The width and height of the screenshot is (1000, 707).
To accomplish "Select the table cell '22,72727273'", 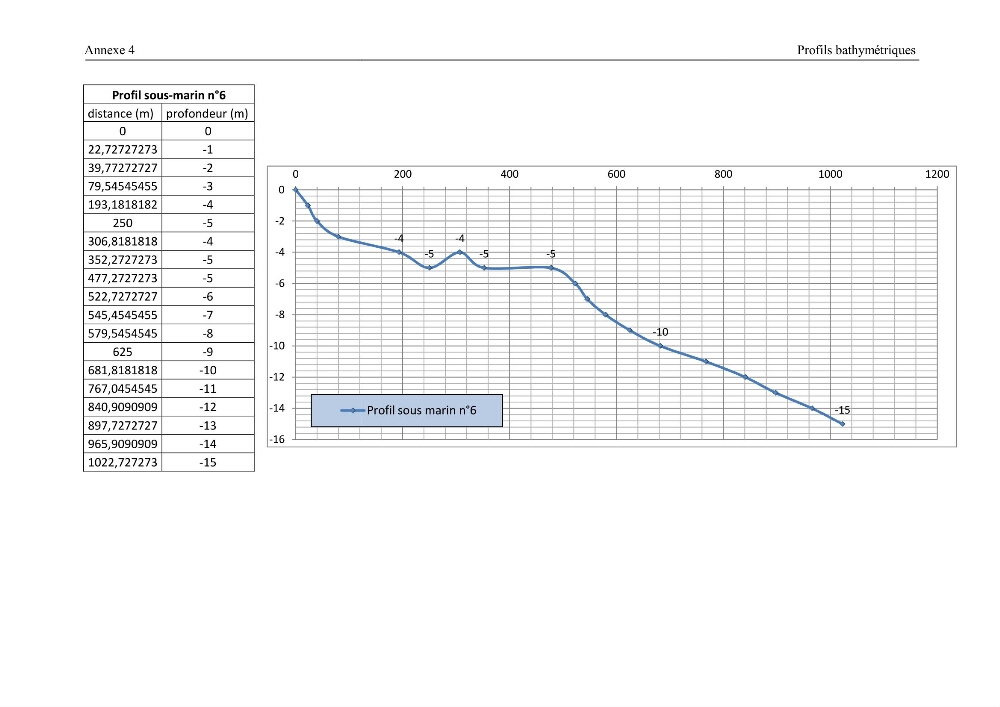I will click(x=122, y=150).
